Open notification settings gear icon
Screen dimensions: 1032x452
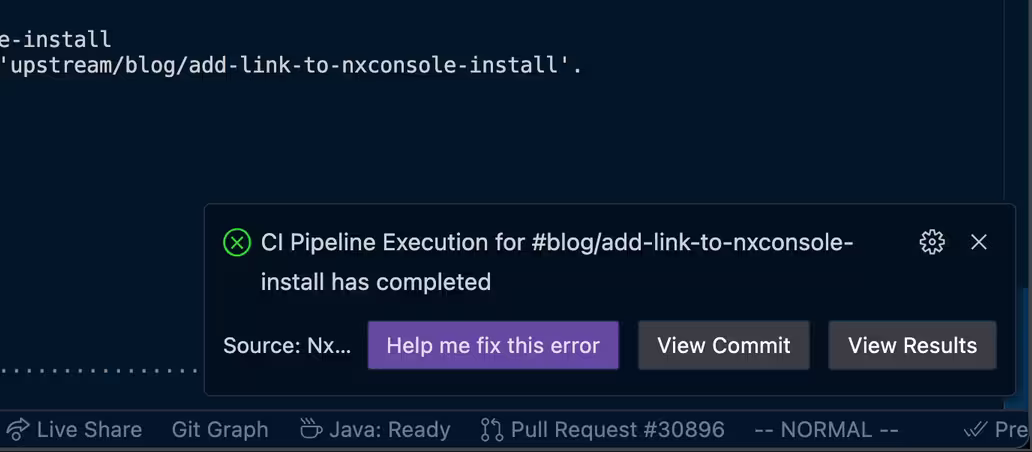tap(932, 242)
